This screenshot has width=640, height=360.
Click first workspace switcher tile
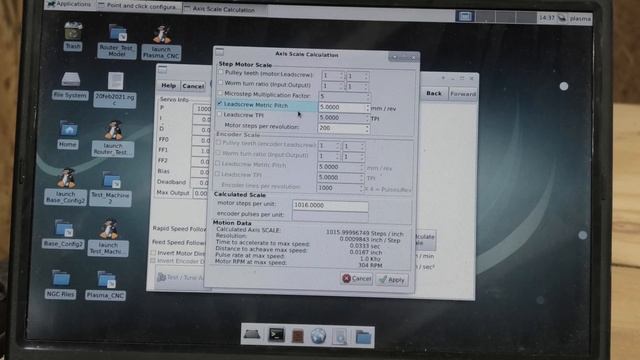coord(465,16)
